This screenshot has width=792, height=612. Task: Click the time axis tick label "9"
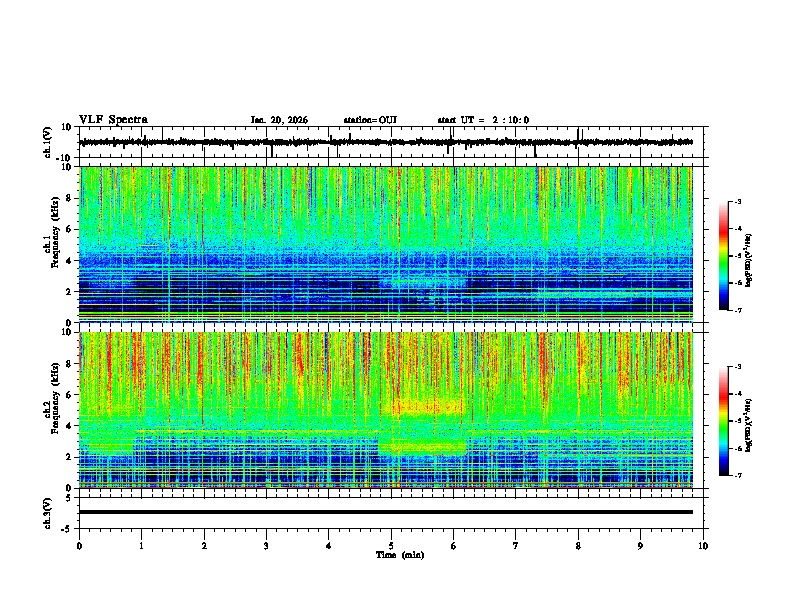(x=640, y=546)
